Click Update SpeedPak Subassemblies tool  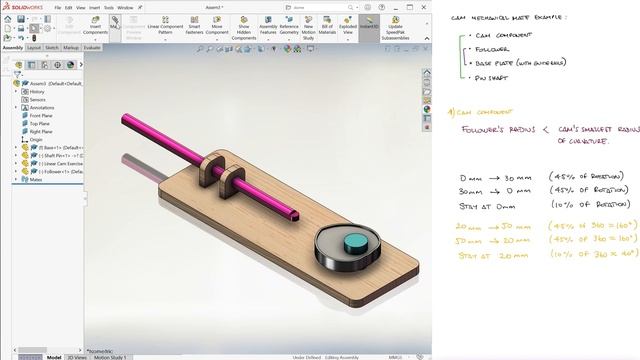tap(395, 28)
